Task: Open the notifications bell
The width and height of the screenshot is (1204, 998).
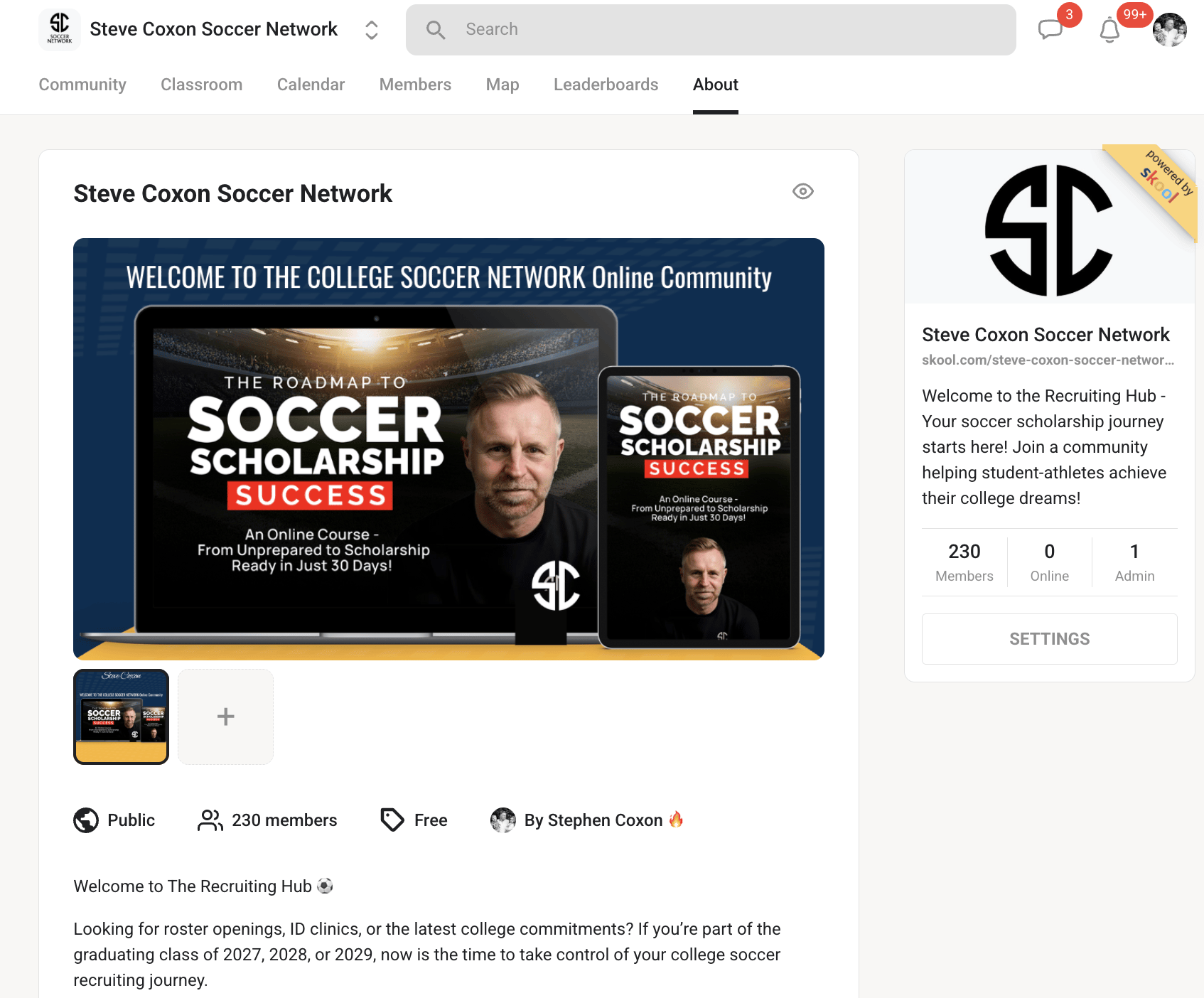Action: click(1109, 31)
